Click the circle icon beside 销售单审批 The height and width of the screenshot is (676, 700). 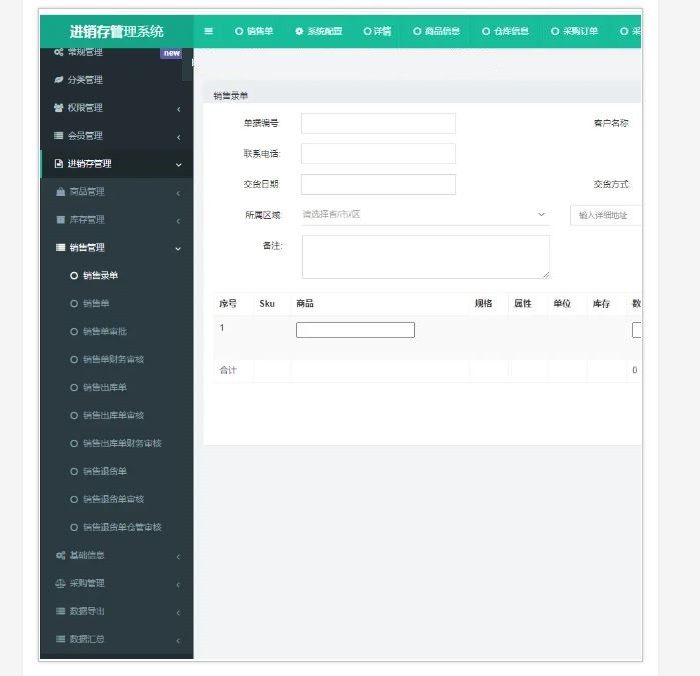click(x=74, y=332)
